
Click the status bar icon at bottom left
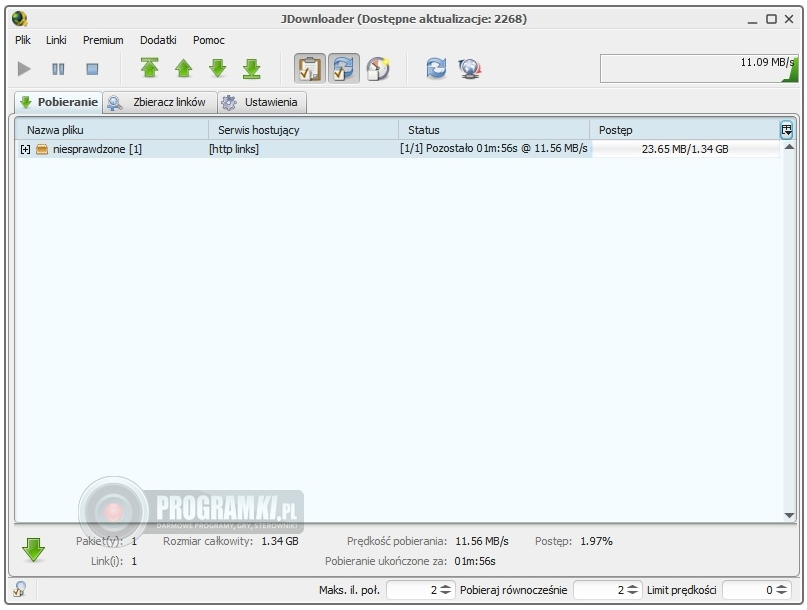(20, 589)
